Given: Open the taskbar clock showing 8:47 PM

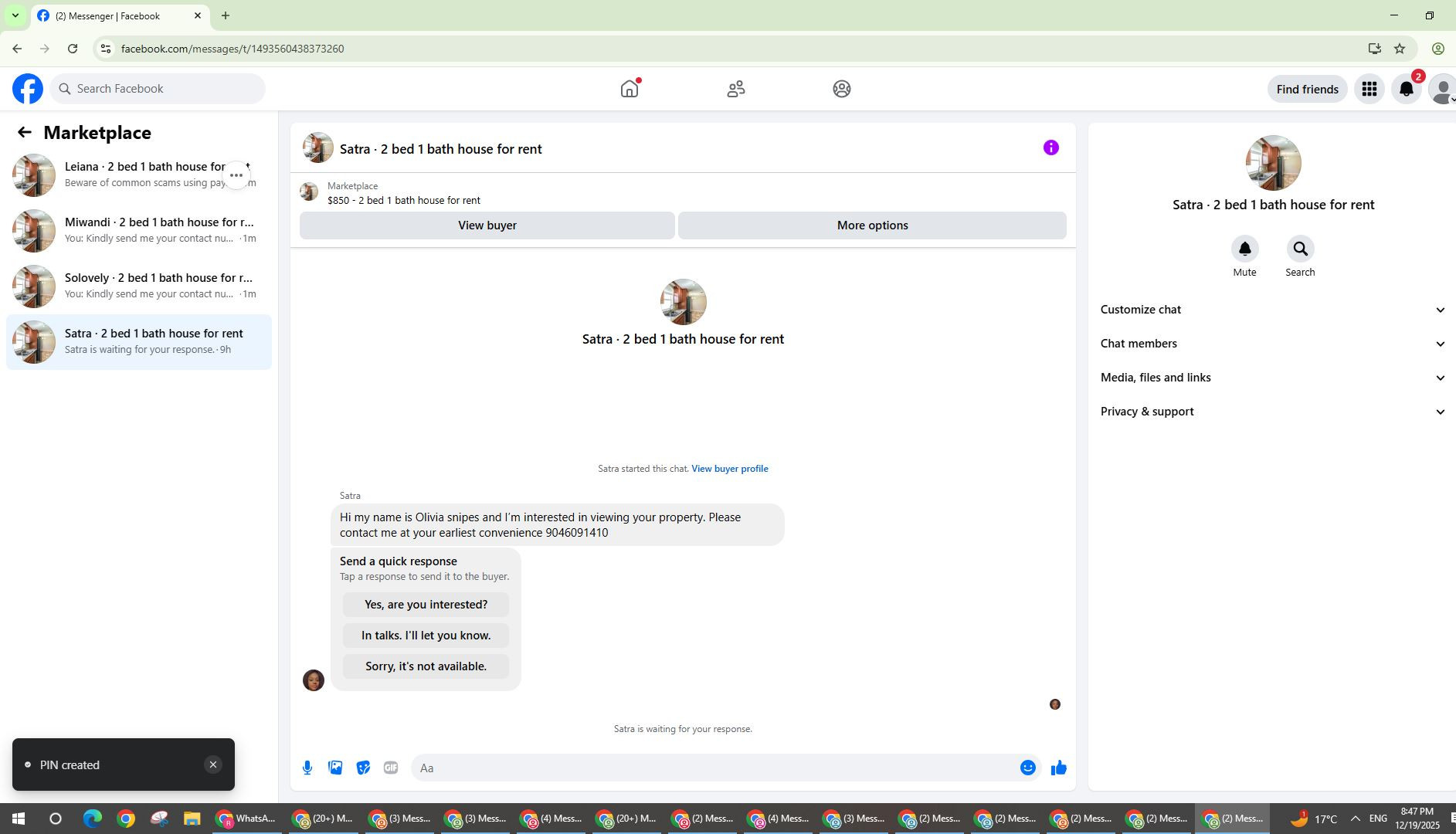Looking at the screenshot, I should pos(1417,819).
